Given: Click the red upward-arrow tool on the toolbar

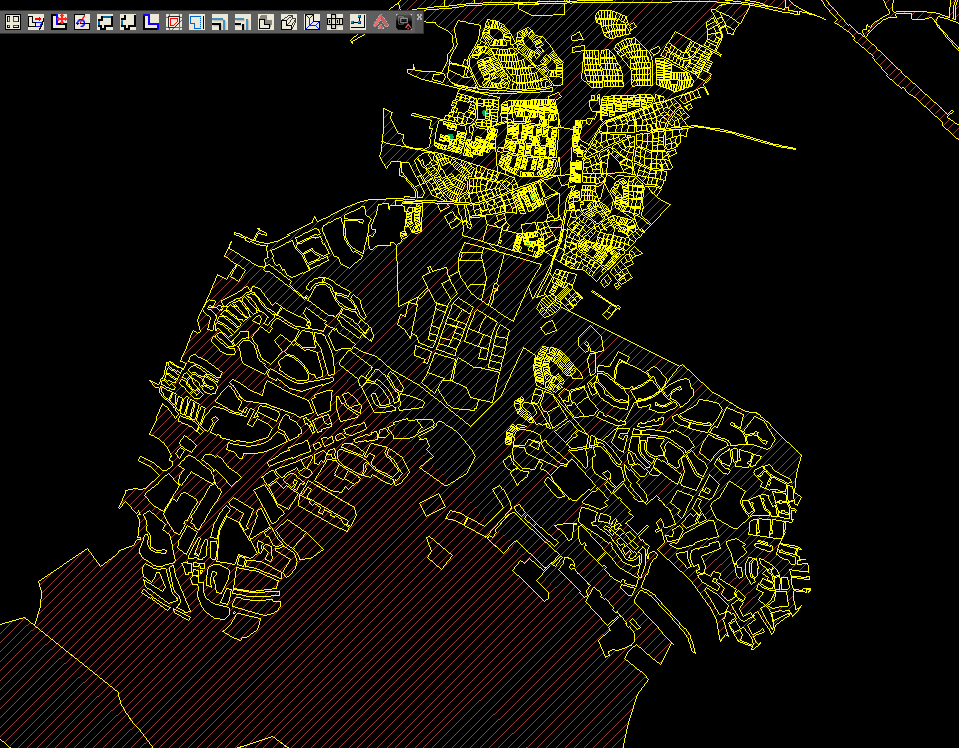Looking at the screenshot, I should click(x=379, y=19).
